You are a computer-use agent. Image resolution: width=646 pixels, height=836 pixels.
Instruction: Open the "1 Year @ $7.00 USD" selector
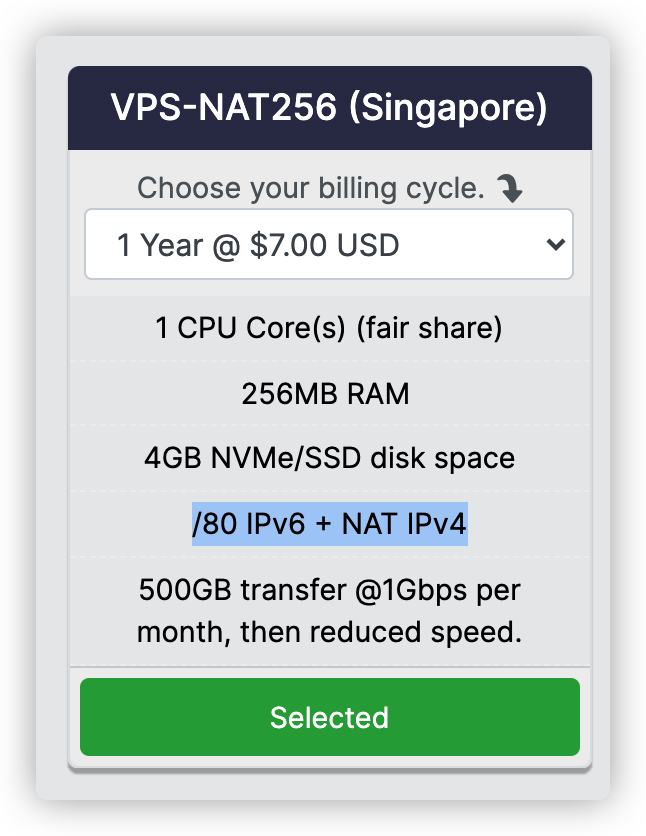point(328,245)
